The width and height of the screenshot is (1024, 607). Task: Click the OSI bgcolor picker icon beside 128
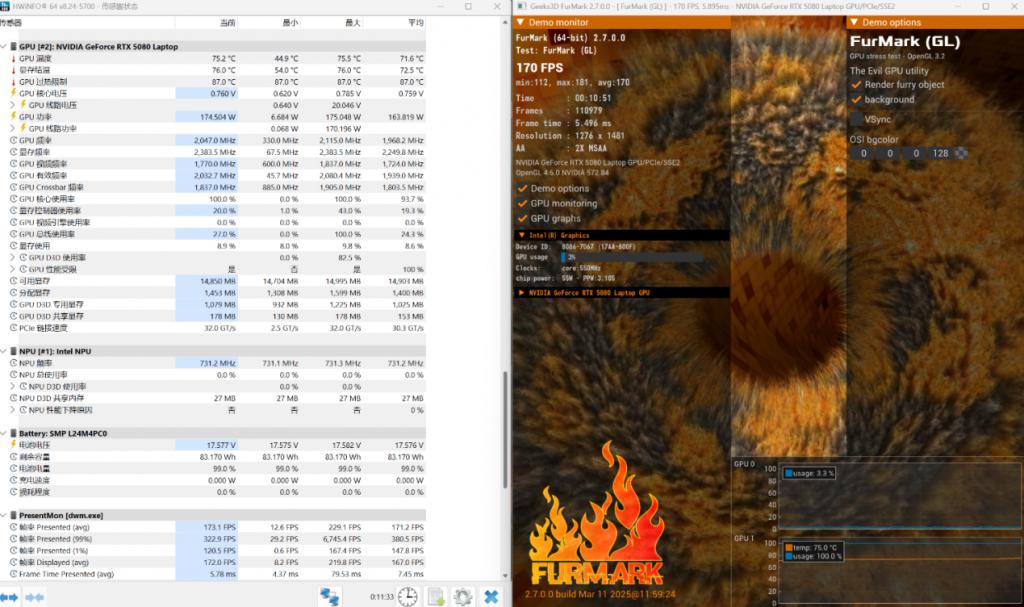(961, 154)
